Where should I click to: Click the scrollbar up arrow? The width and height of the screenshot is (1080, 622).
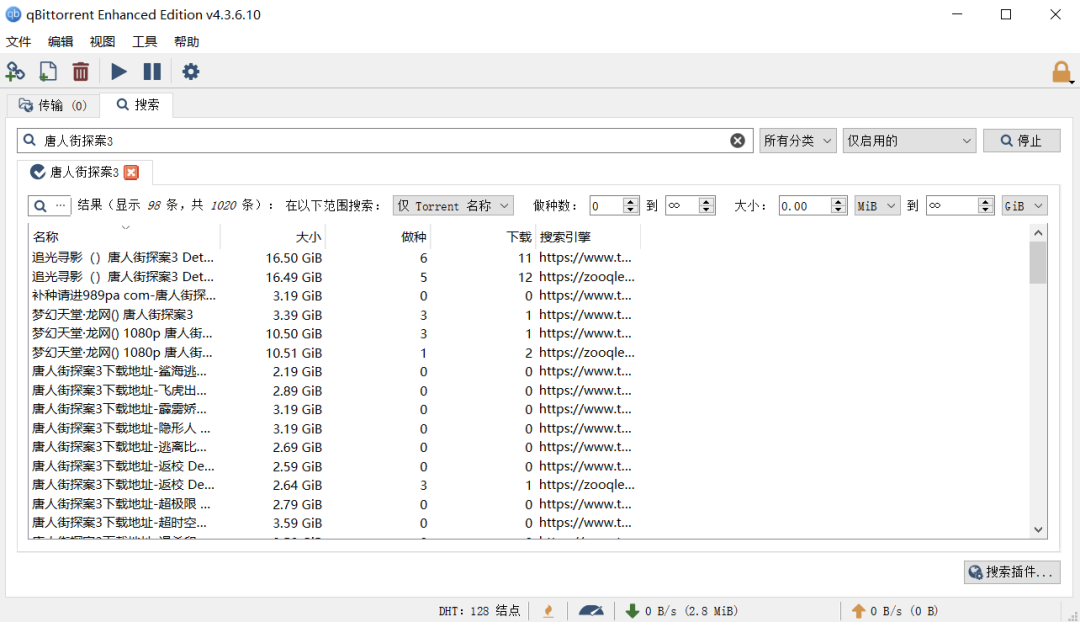[1038, 233]
